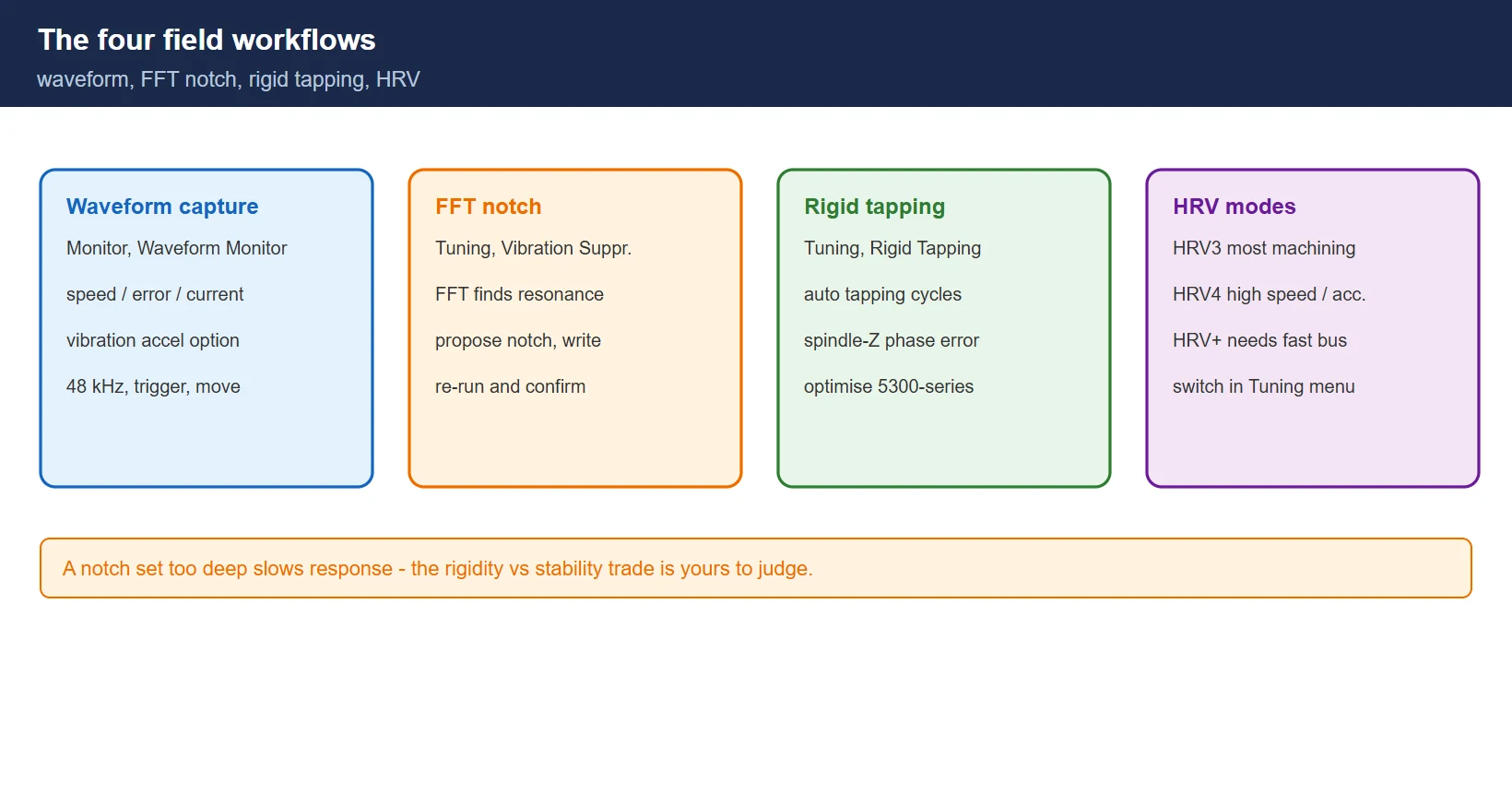This screenshot has height=793, width=1512.
Task: Select the "Waveform capture" card heading
Action: click(x=162, y=207)
